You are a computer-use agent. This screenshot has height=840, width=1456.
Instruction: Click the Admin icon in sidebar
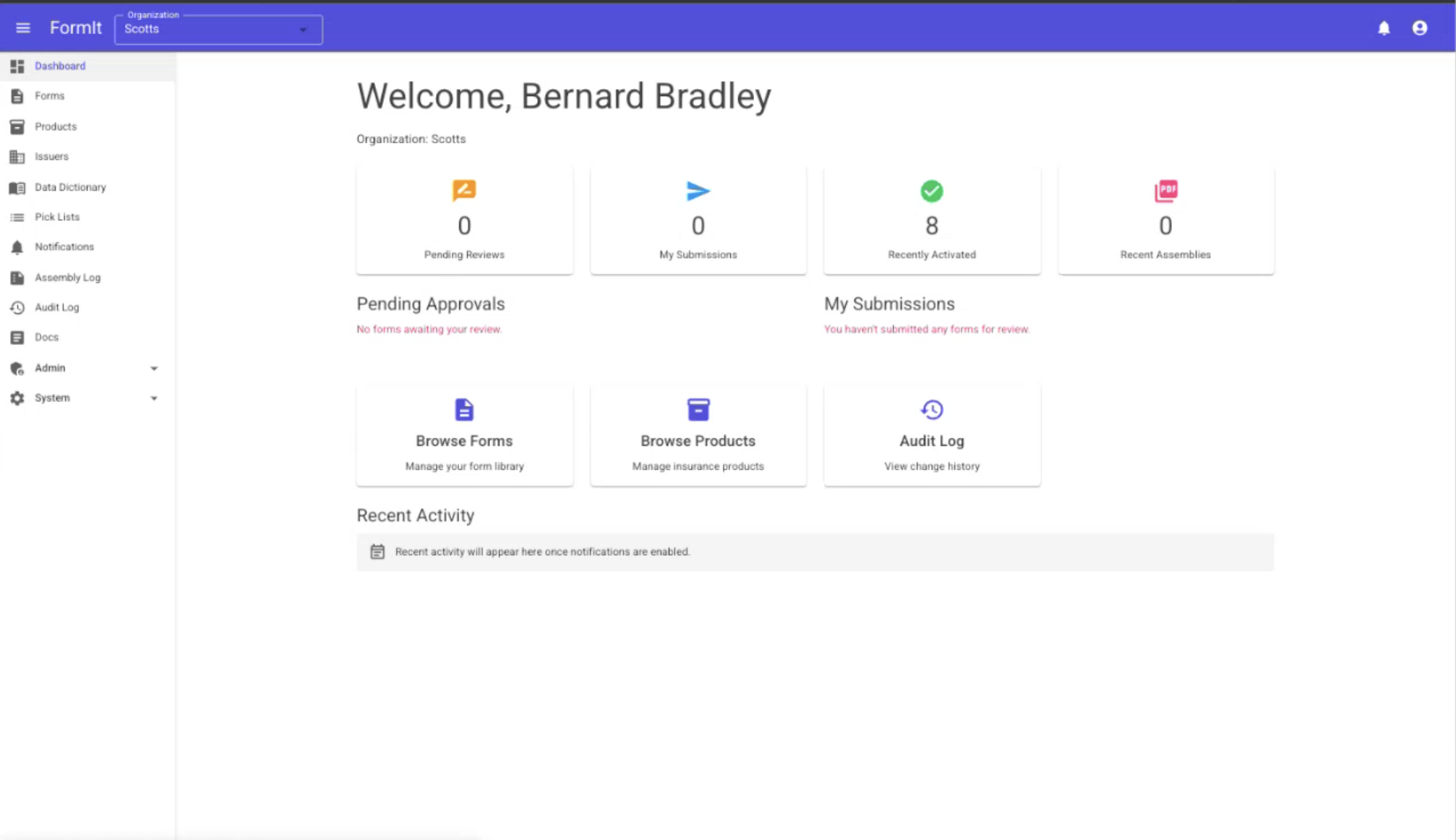tap(17, 368)
